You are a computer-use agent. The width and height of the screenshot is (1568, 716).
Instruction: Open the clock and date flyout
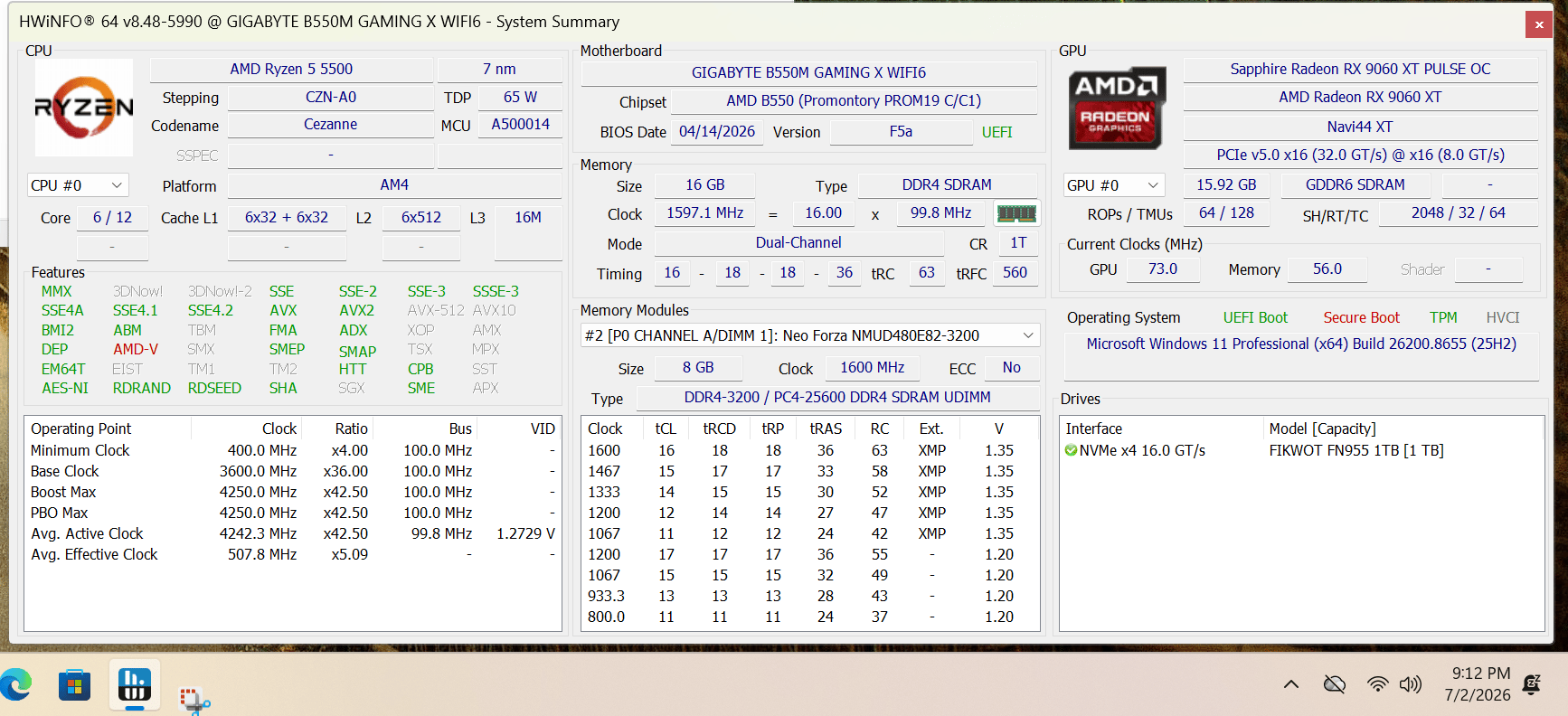click(1478, 684)
